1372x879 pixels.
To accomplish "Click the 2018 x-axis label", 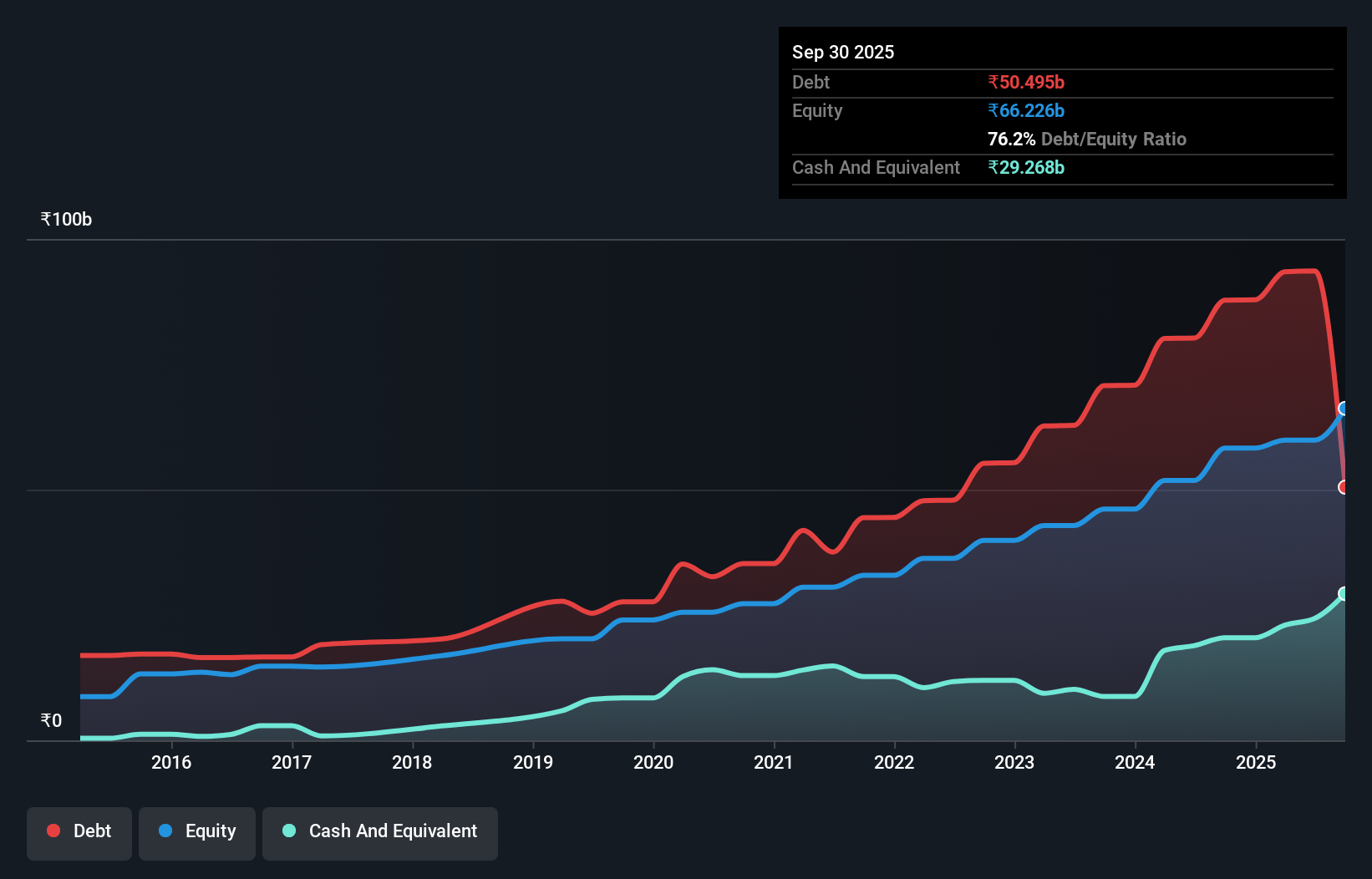I will coord(412,762).
